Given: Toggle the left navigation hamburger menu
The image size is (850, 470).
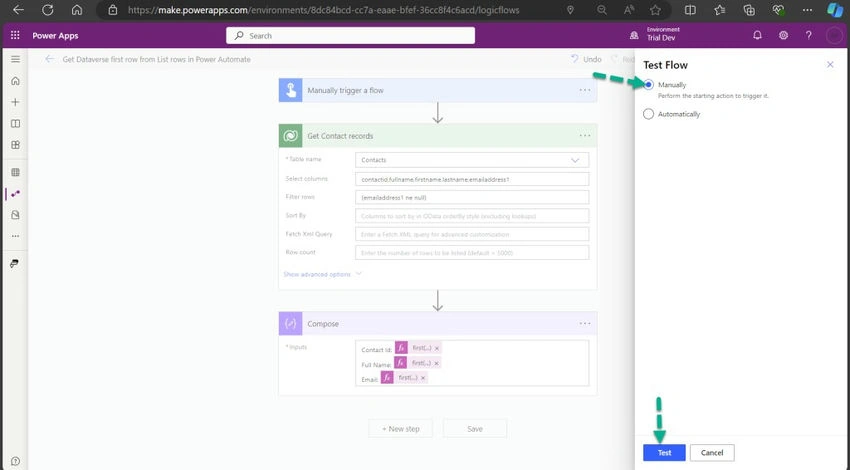Looking at the screenshot, I should (x=15, y=59).
